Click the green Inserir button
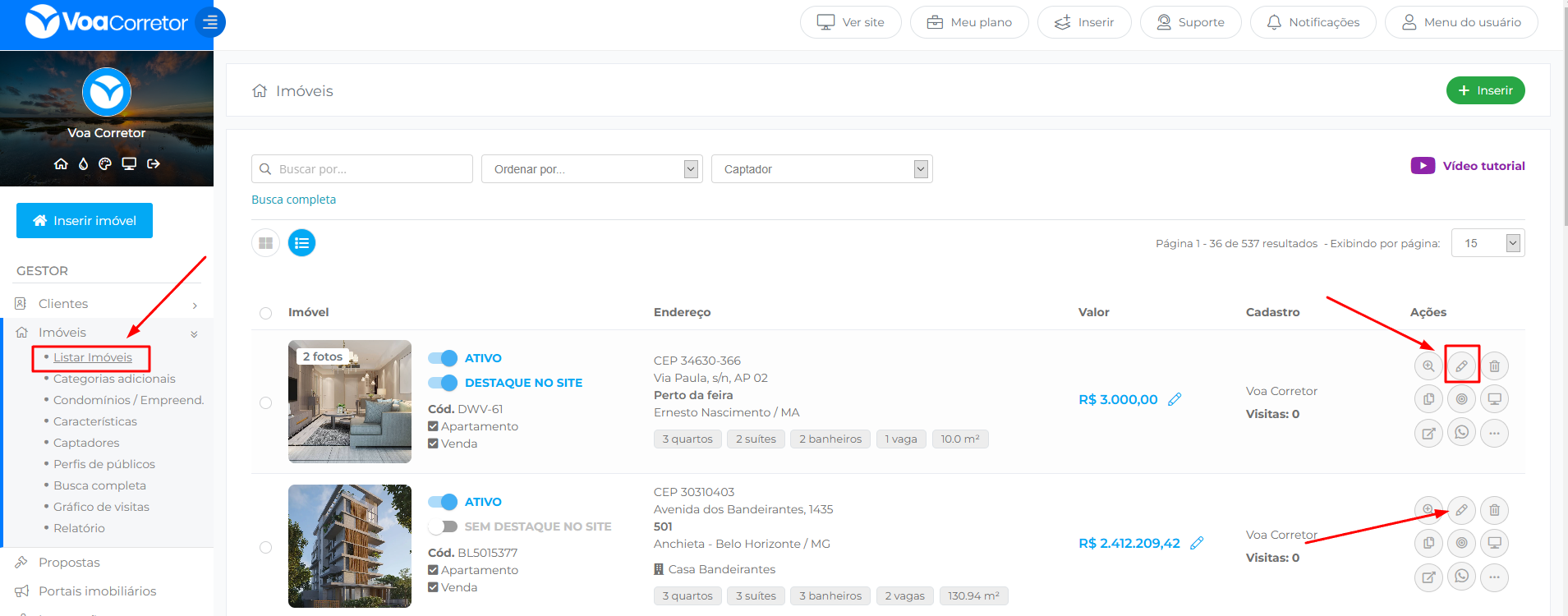Screen dimensions: 1568x616 click(x=1485, y=90)
